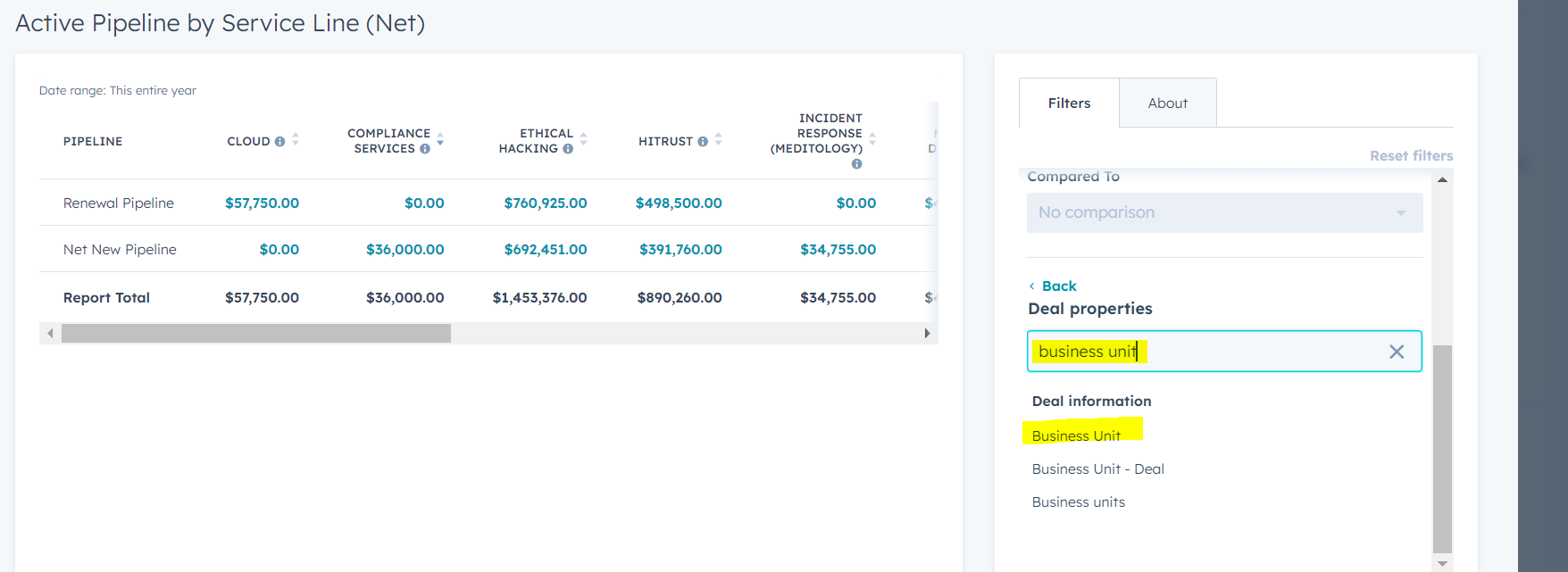Sort by Incident Response column arrows

pos(872,139)
